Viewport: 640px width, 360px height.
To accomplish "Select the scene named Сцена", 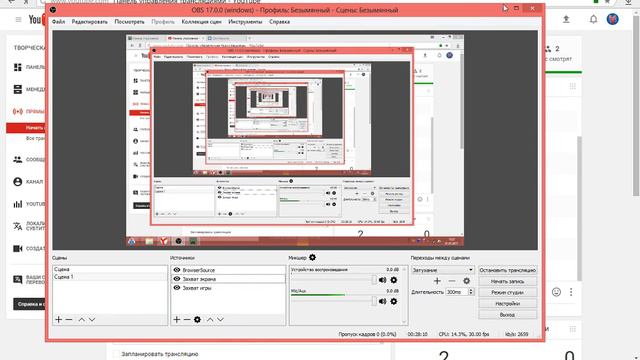I will tap(110, 269).
